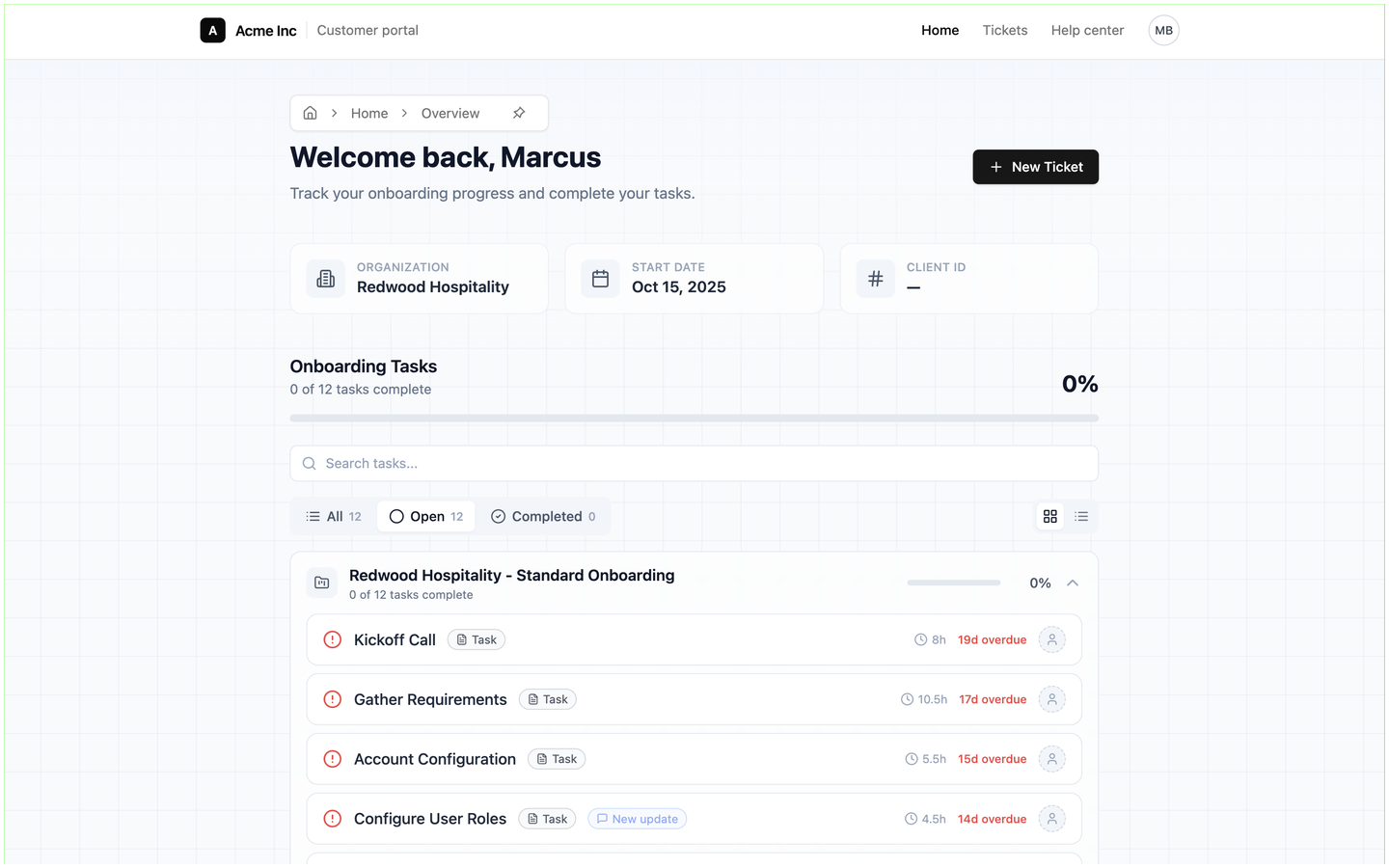Switch to grid view layout
Image resolution: width=1389 pixels, height=868 pixels.
(1050, 517)
